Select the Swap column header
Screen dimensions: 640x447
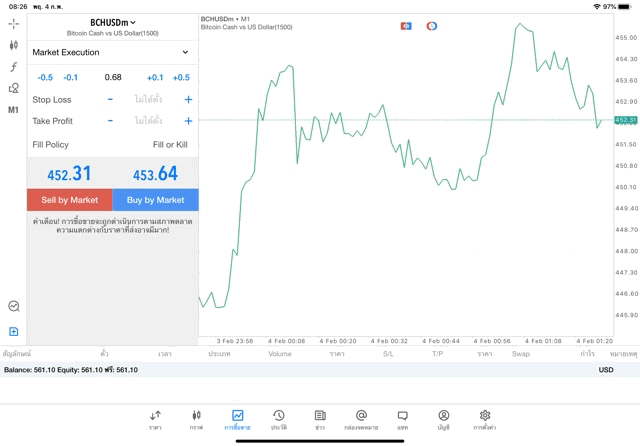coord(521,354)
